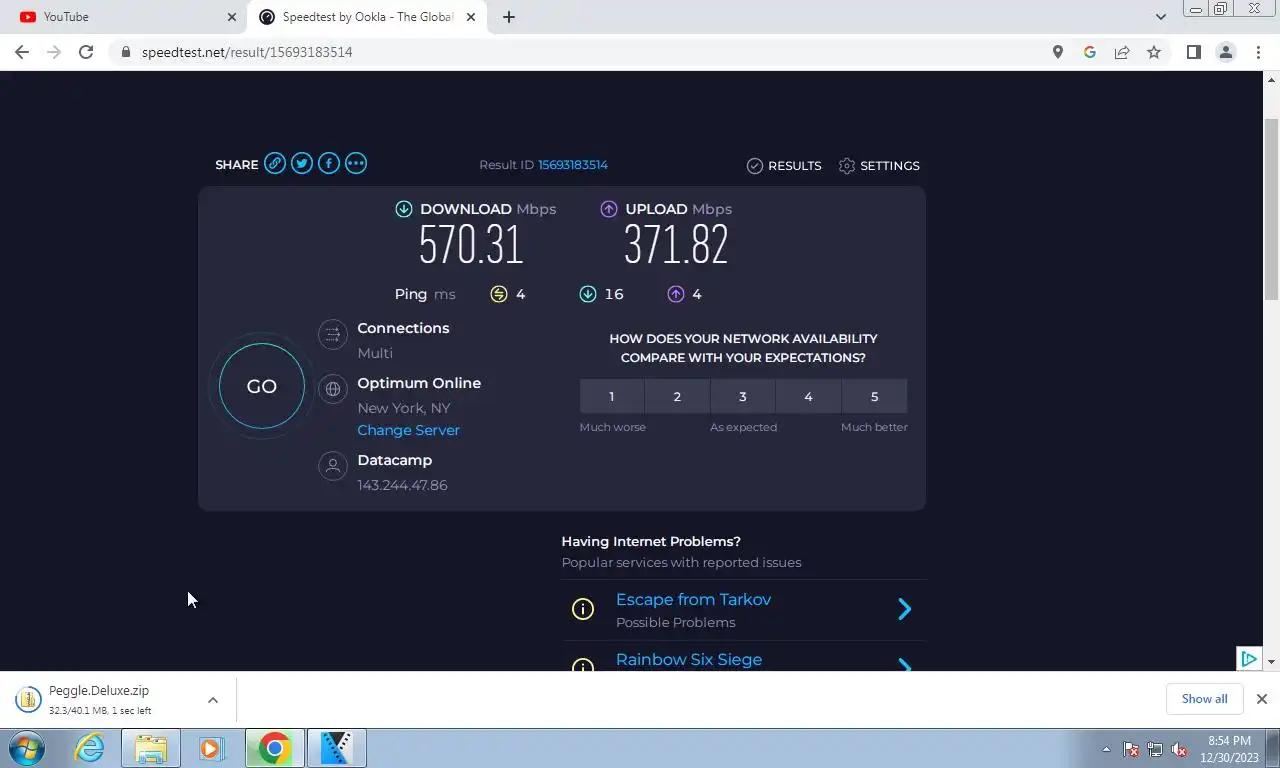Image resolution: width=1280 pixels, height=768 pixels.
Task: Click the idle ping latency icon
Action: point(499,294)
